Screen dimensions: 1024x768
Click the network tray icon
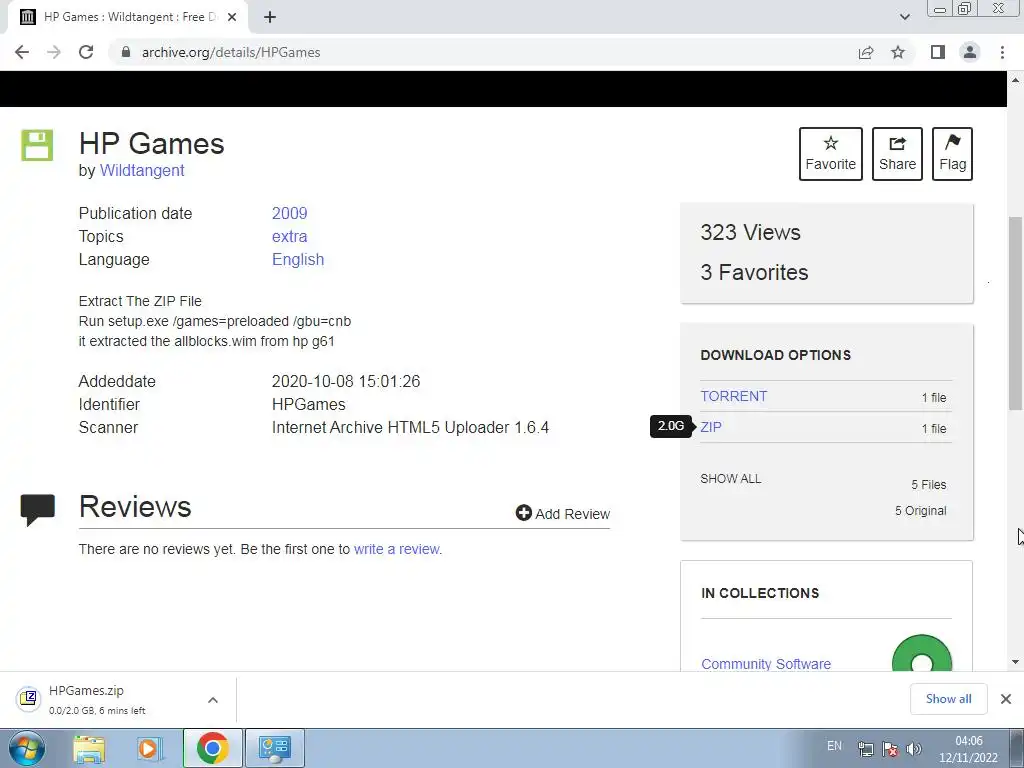[866, 749]
